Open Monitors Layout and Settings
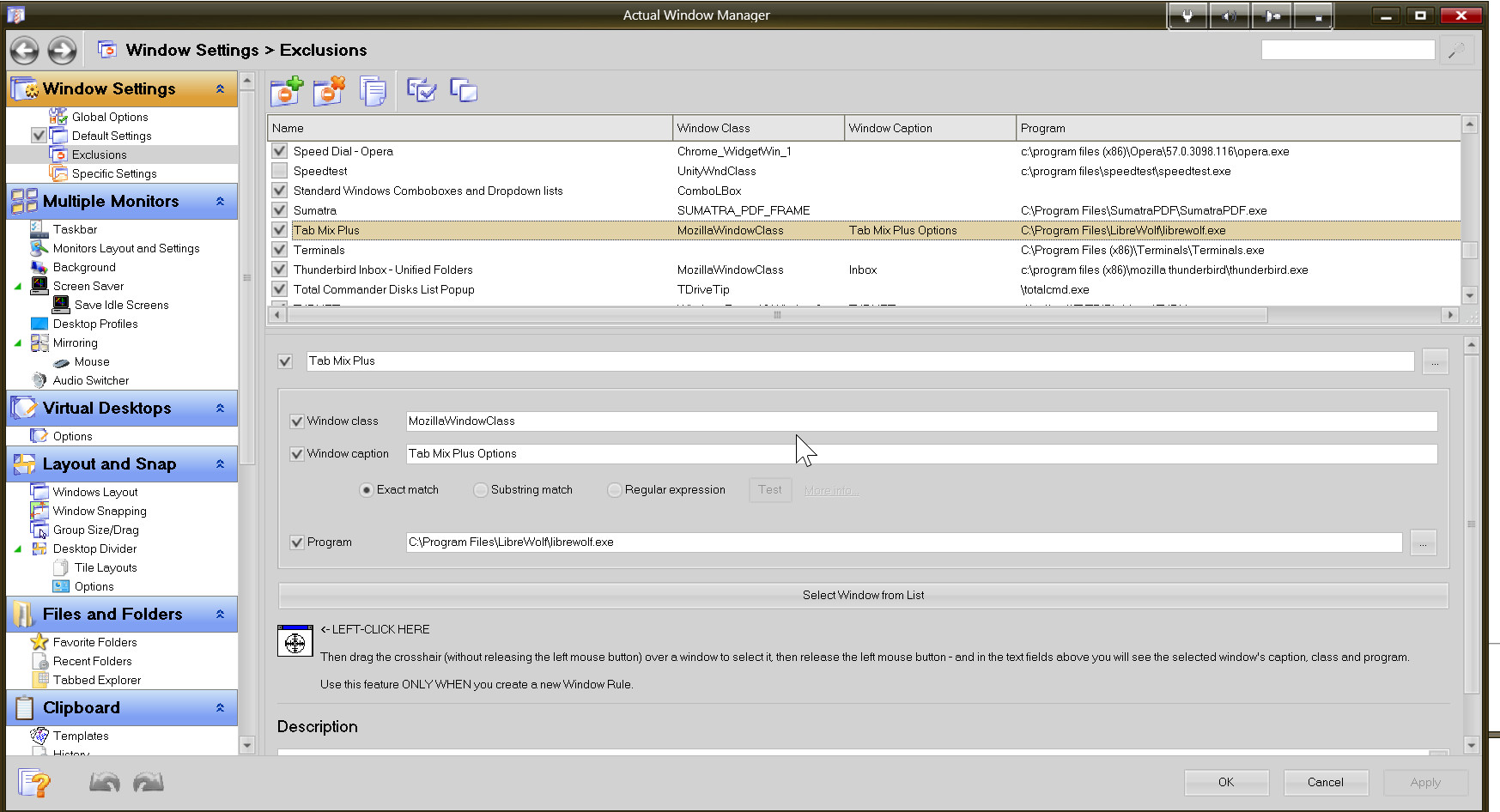This screenshot has height=812, width=1500. point(126,248)
